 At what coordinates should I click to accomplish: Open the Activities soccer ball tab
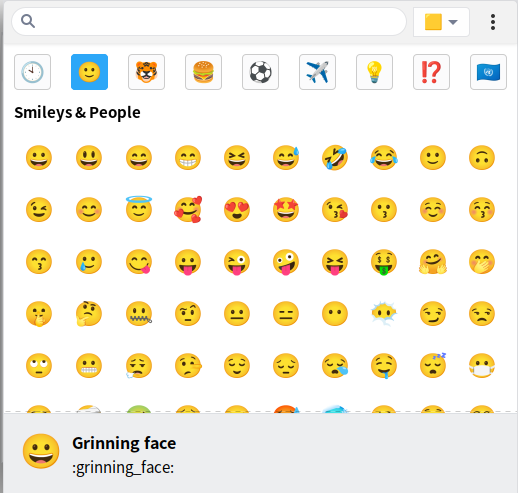tap(260, 72)
